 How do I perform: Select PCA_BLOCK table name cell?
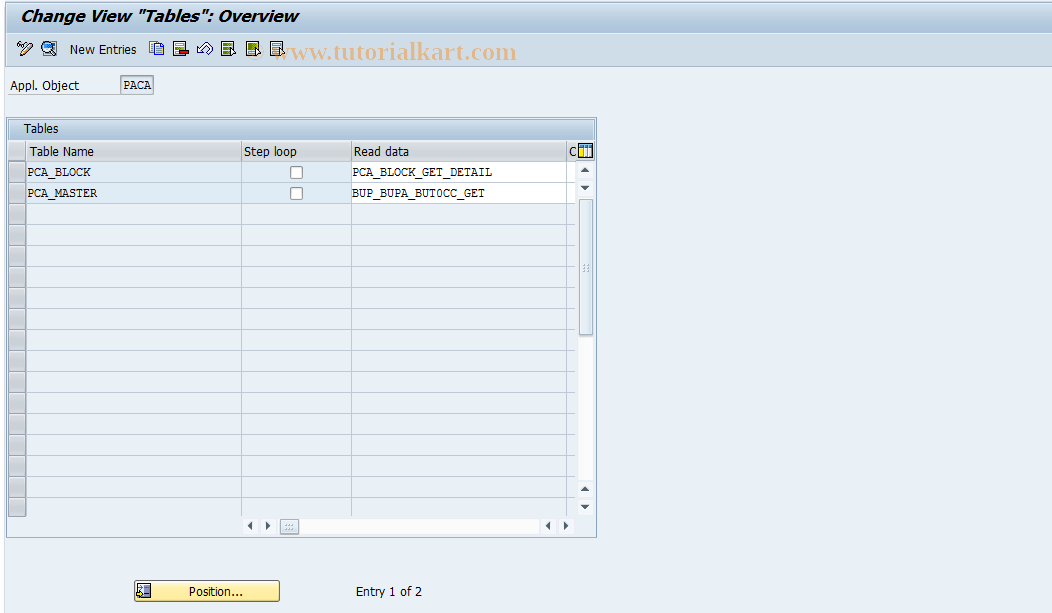point(134,172)
